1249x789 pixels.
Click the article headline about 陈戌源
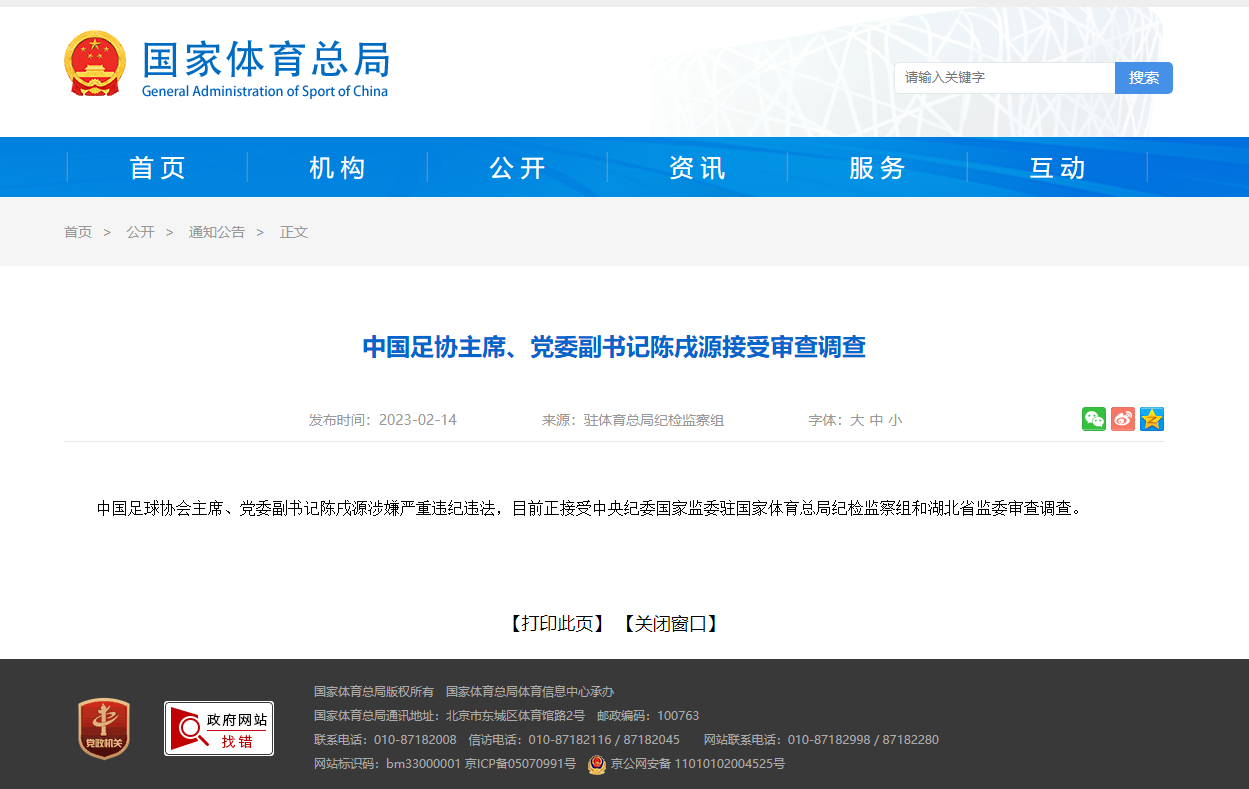pos(614,347)
